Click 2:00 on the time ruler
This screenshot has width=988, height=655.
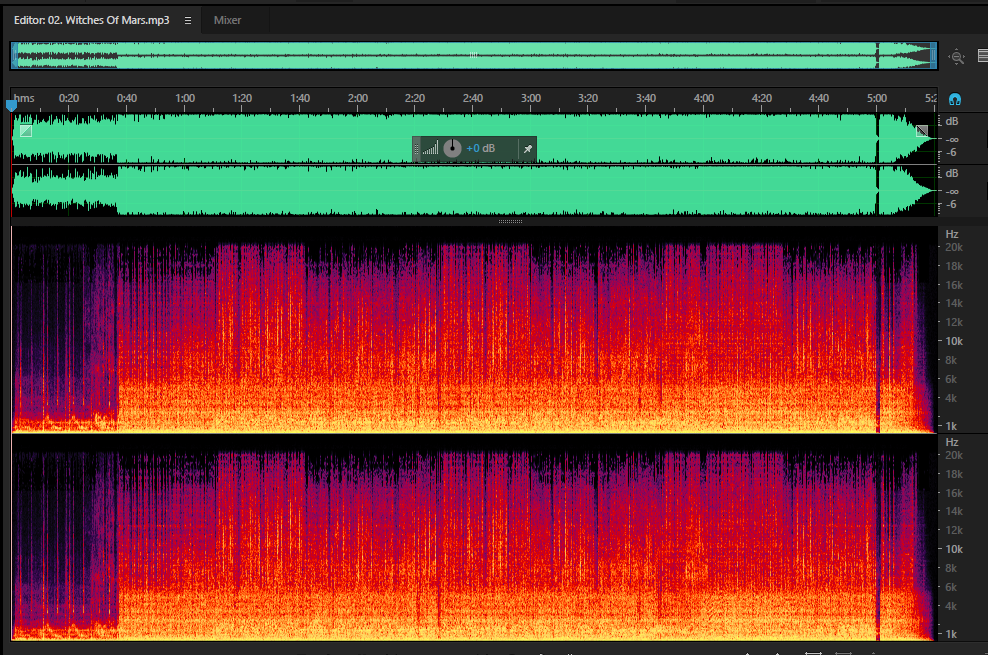point(358,98)
